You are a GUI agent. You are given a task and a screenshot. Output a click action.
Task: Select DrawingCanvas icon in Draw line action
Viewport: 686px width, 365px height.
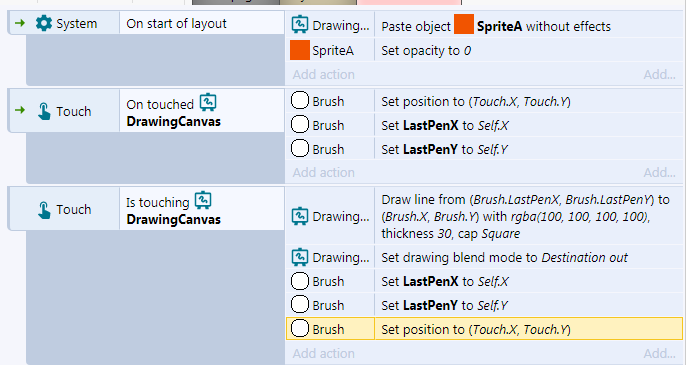[x=300, y=216]
